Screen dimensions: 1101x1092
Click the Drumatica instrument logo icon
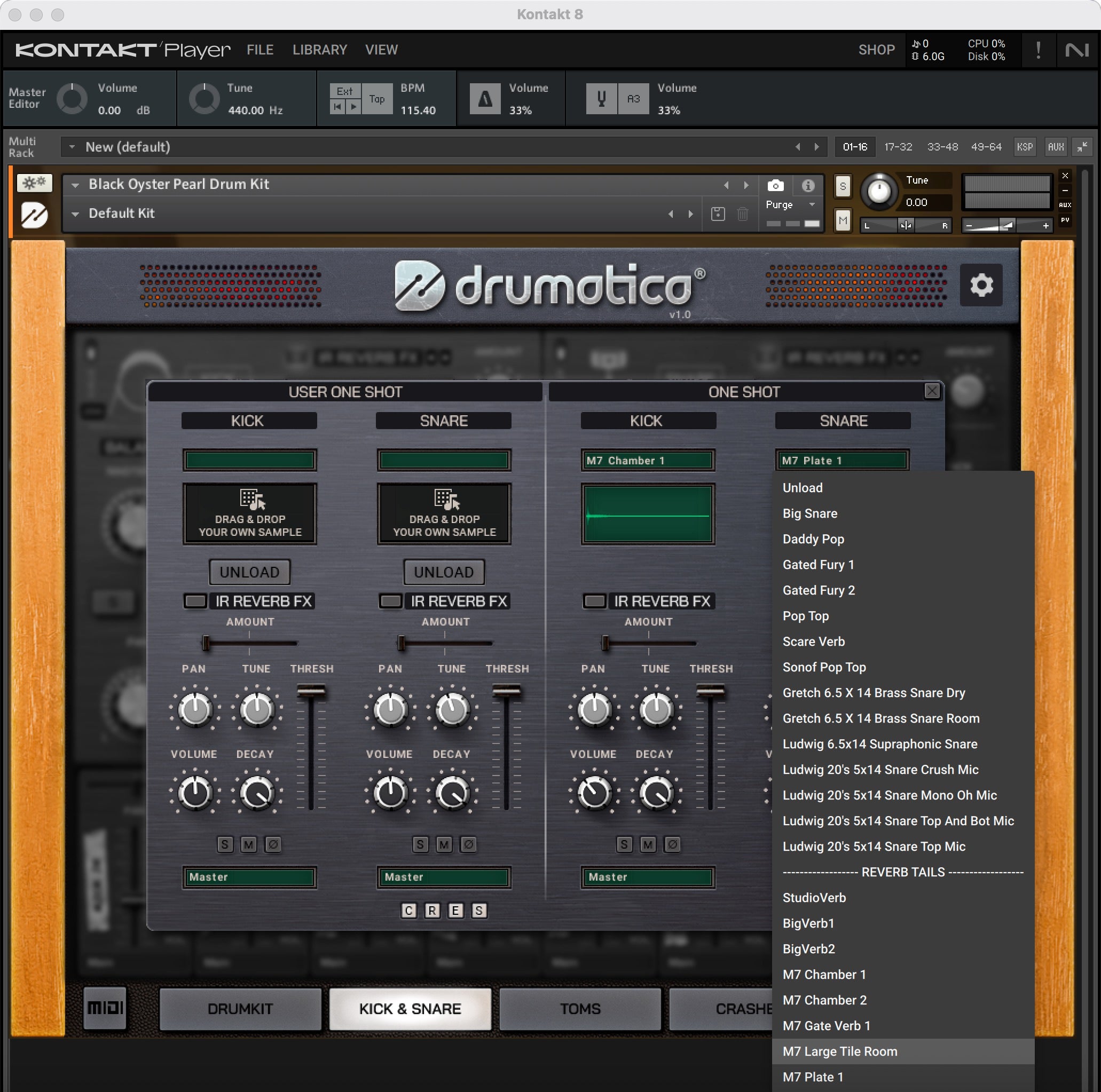pyautogui.click(x=34, y=215)
